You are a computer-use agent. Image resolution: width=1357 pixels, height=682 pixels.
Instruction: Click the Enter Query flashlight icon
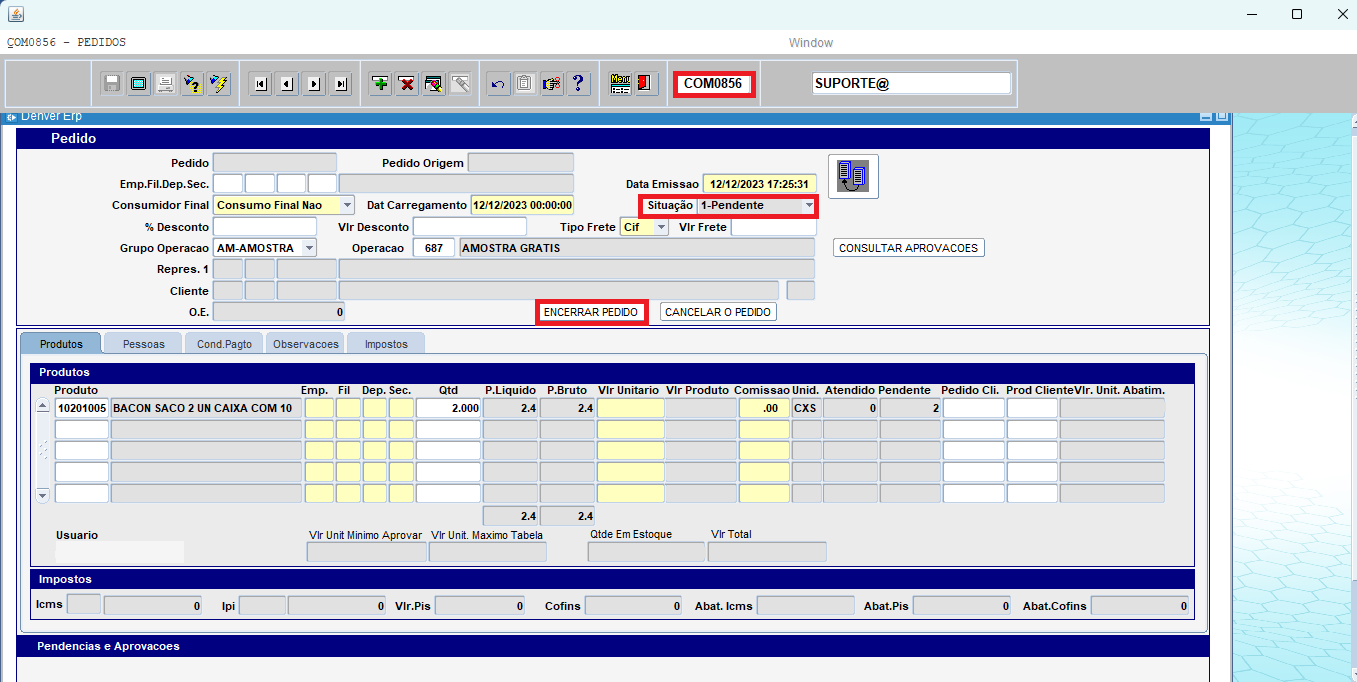(192, 84)
